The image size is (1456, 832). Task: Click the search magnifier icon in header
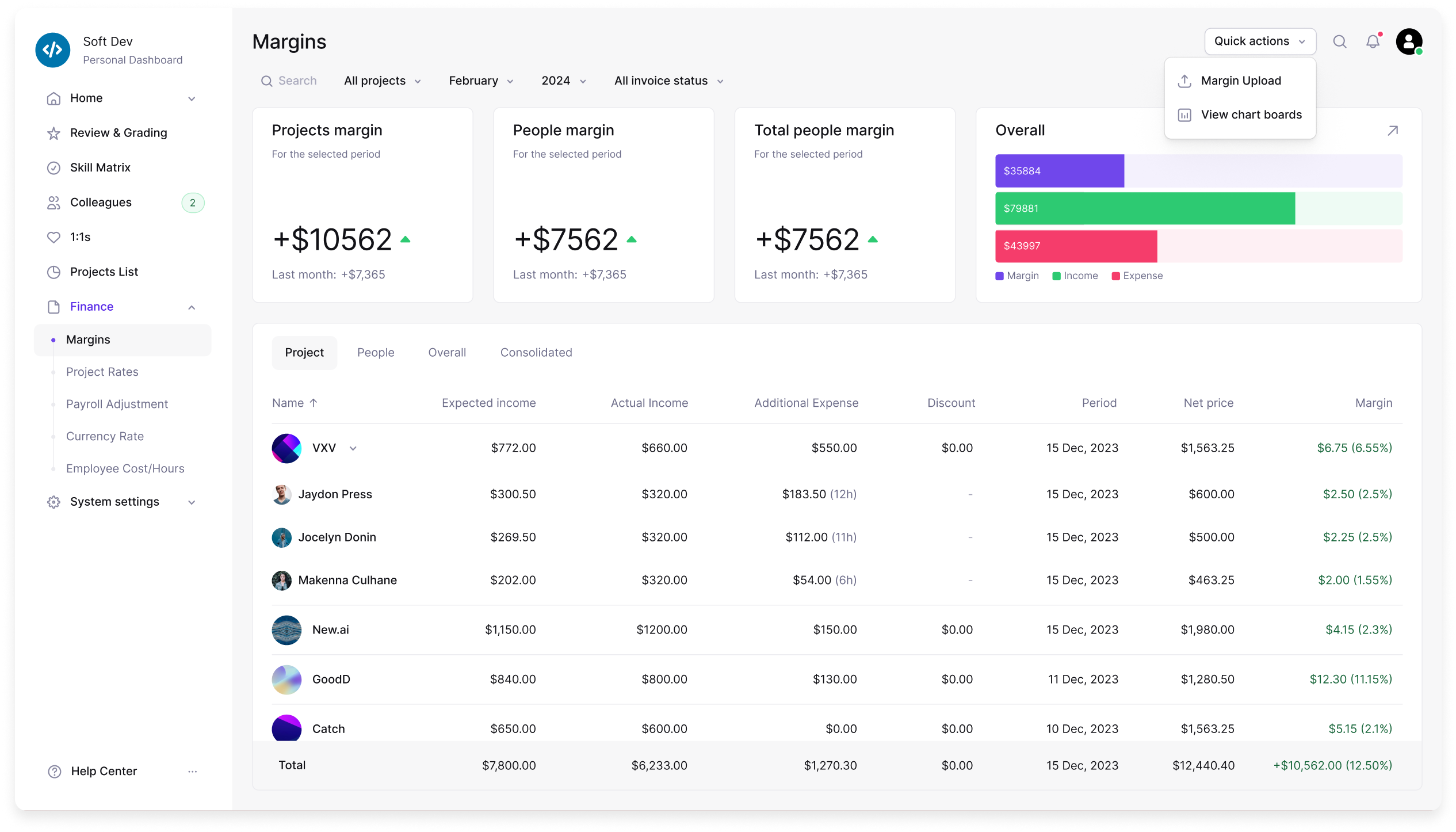(x=1339, y=41)
